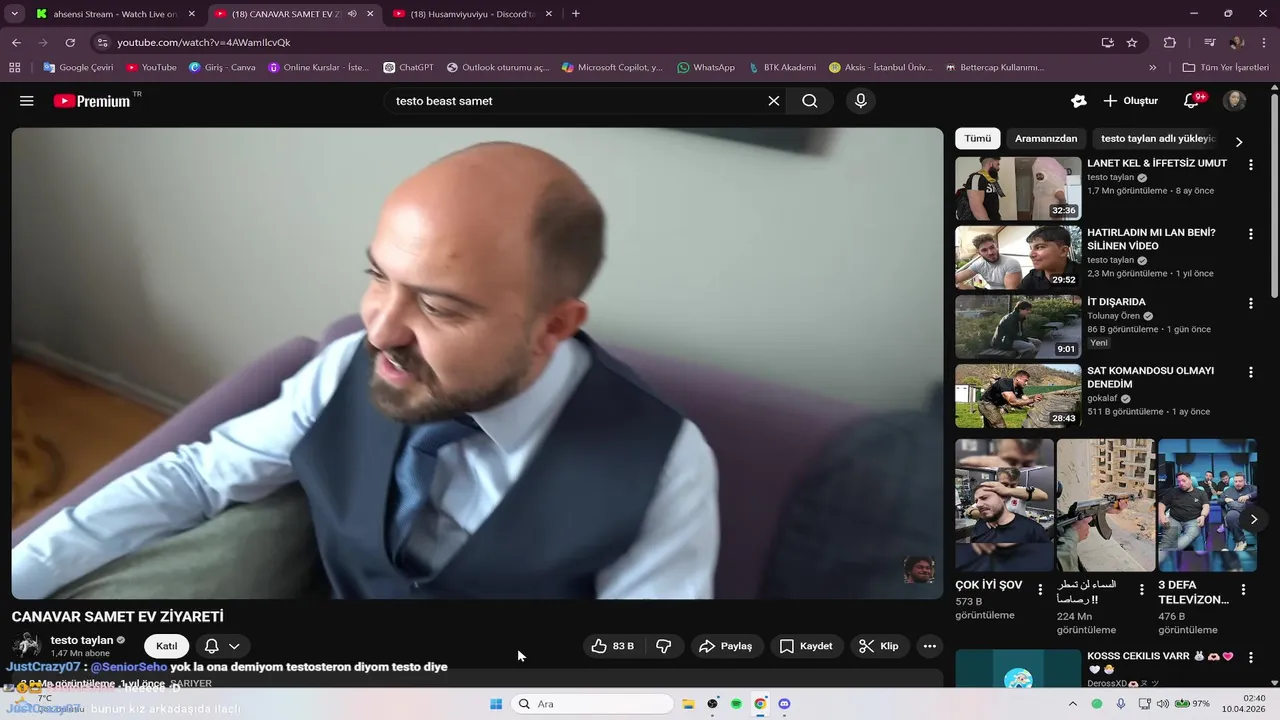Open File Explorer from taskbar
The image size is (1280, 720).
(x=688, y=704)
